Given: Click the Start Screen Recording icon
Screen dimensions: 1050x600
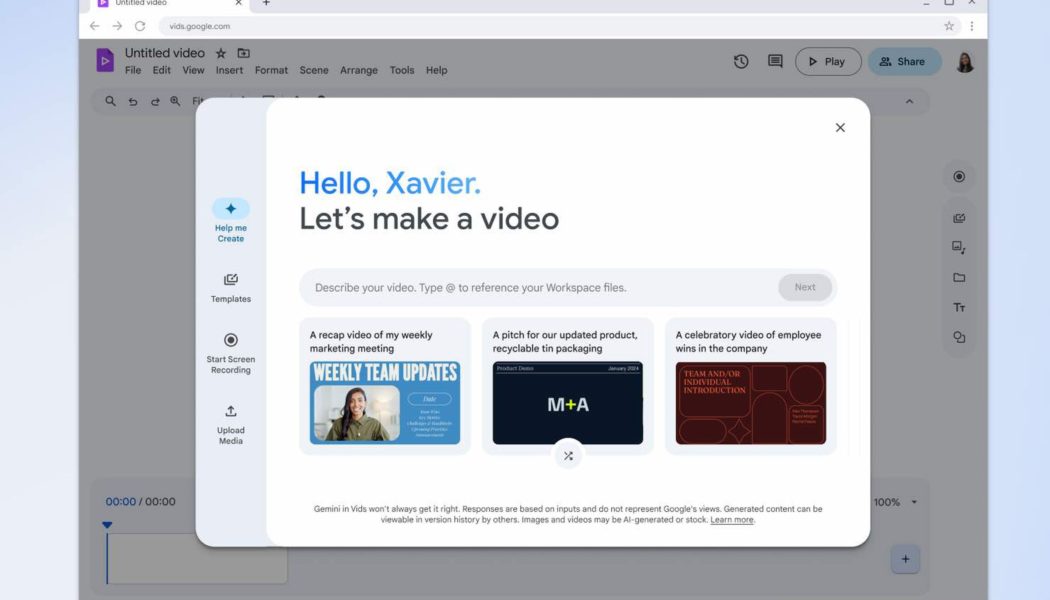Looking at the screenshot, I should point(230,340).
